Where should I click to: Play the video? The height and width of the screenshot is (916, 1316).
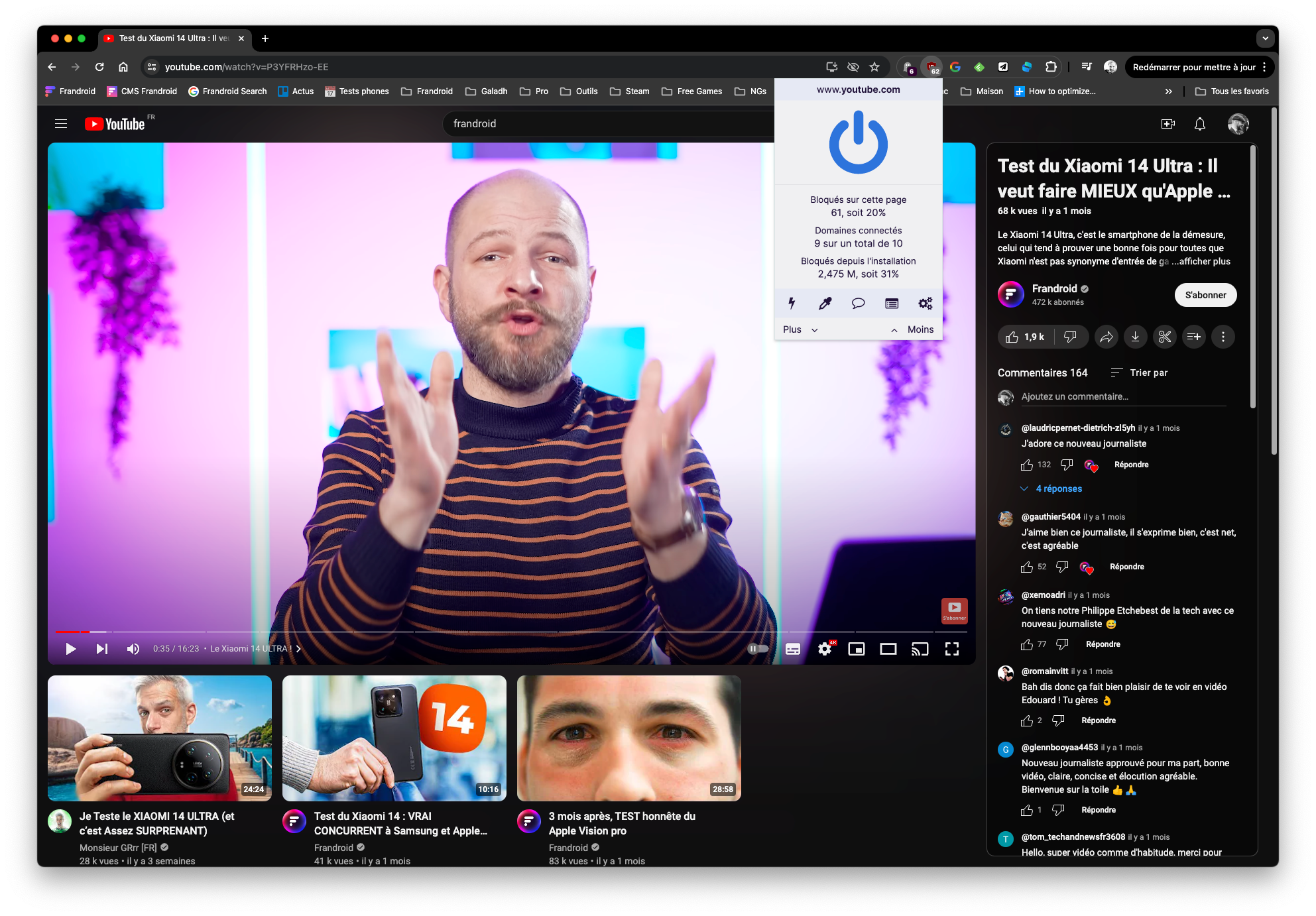coord(70,649)
